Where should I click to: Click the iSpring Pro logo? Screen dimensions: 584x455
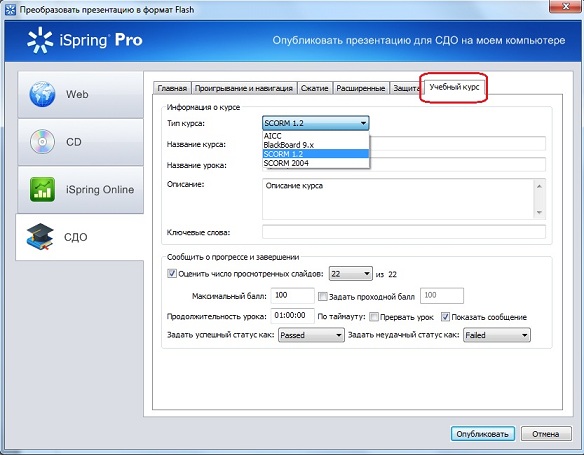coord(85,40)
